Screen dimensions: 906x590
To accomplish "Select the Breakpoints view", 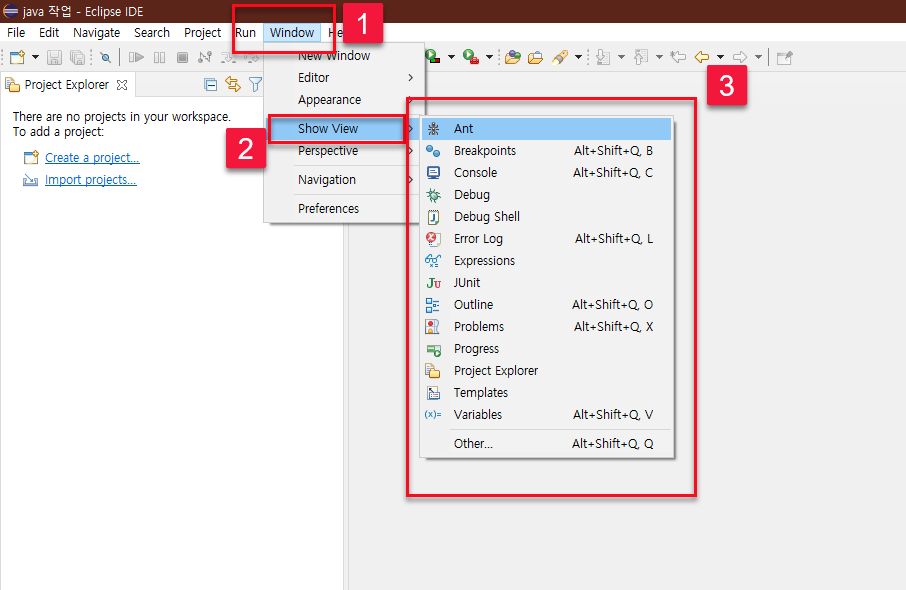I will click(x=547, y=151).
